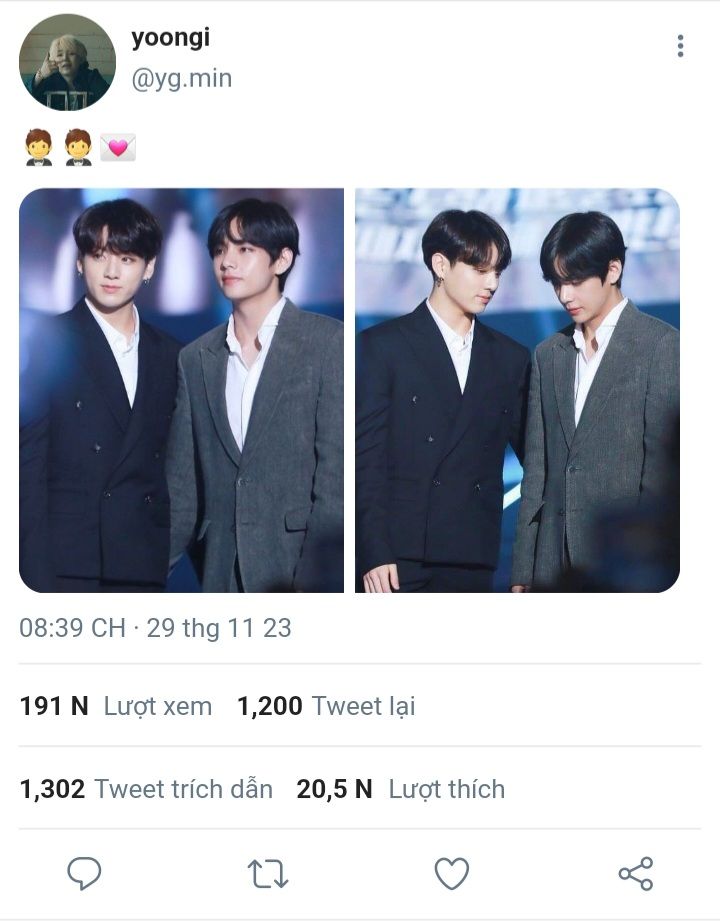Open the @yg.min handle link

[181, 78]
